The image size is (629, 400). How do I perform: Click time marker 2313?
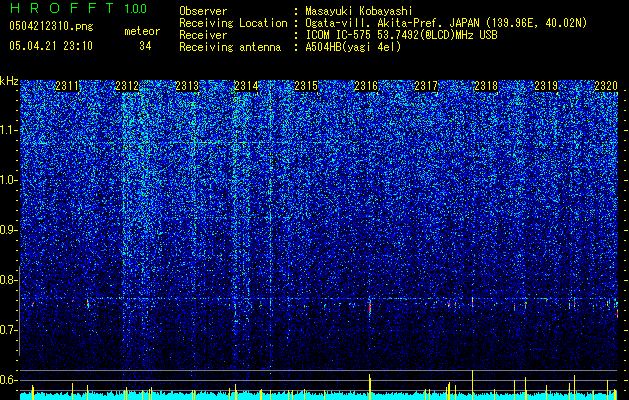[187, 86]
